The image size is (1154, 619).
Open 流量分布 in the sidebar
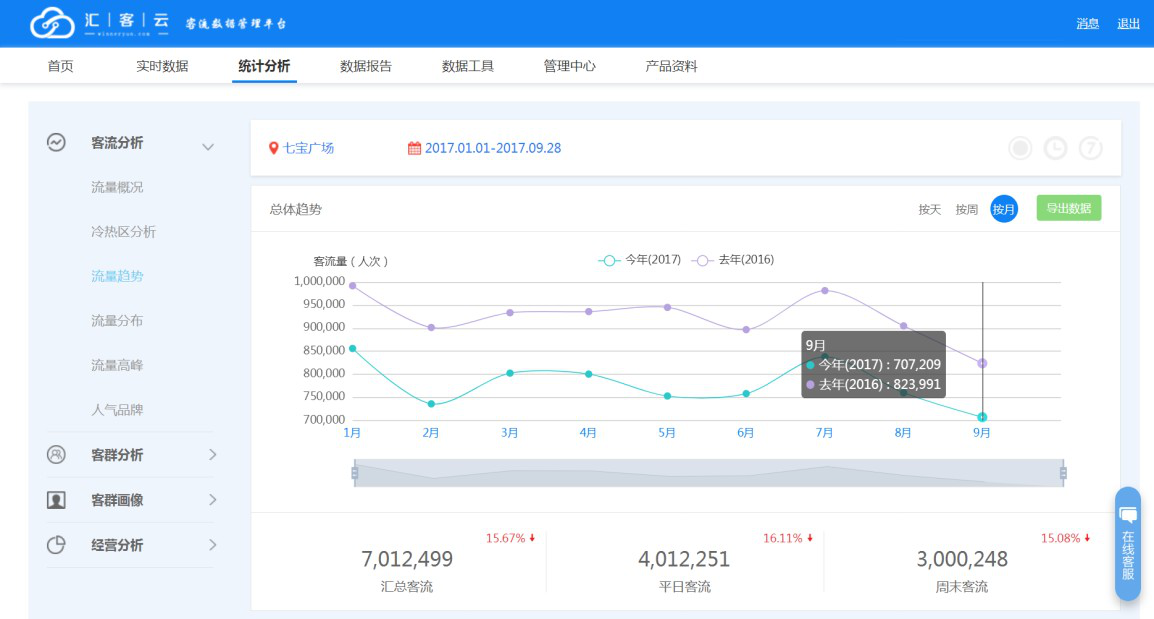(117, 321)
